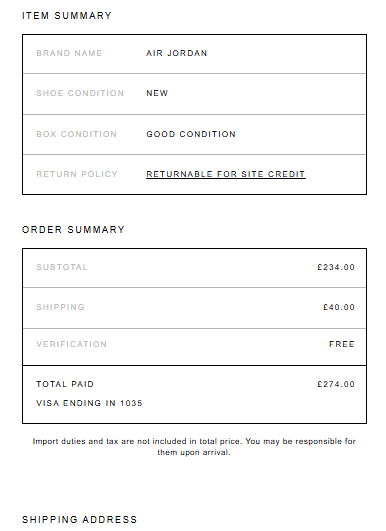The height and width of the screenshot is (531, 386).
Task: Select the Air Jordan brand name value
Action: point(176,53)
